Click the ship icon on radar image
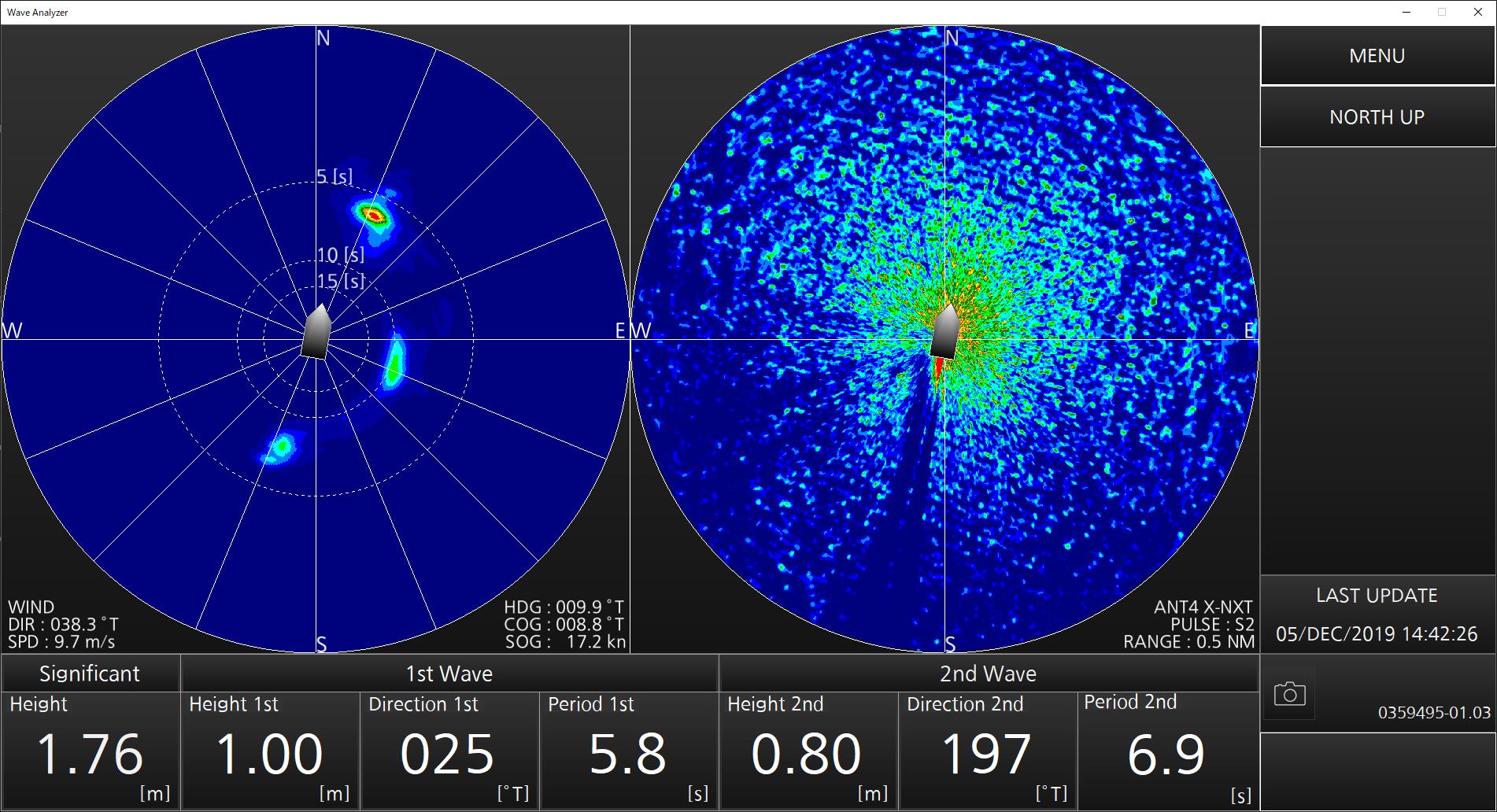The width and height of the screenshot is (1497, 812). point(944,332)
